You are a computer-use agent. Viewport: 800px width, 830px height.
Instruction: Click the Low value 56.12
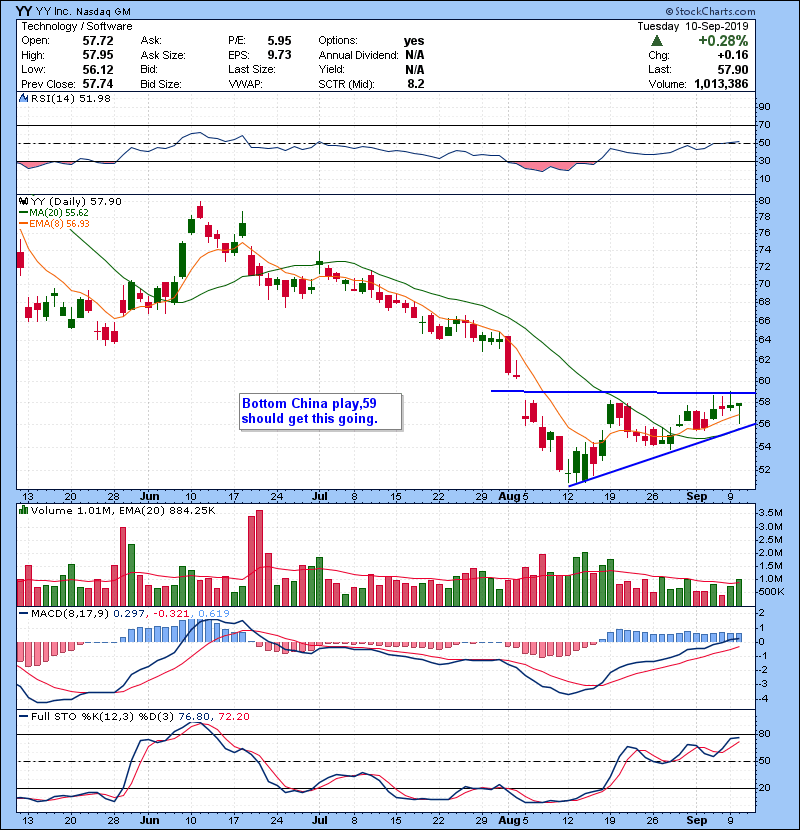point(98,69)
